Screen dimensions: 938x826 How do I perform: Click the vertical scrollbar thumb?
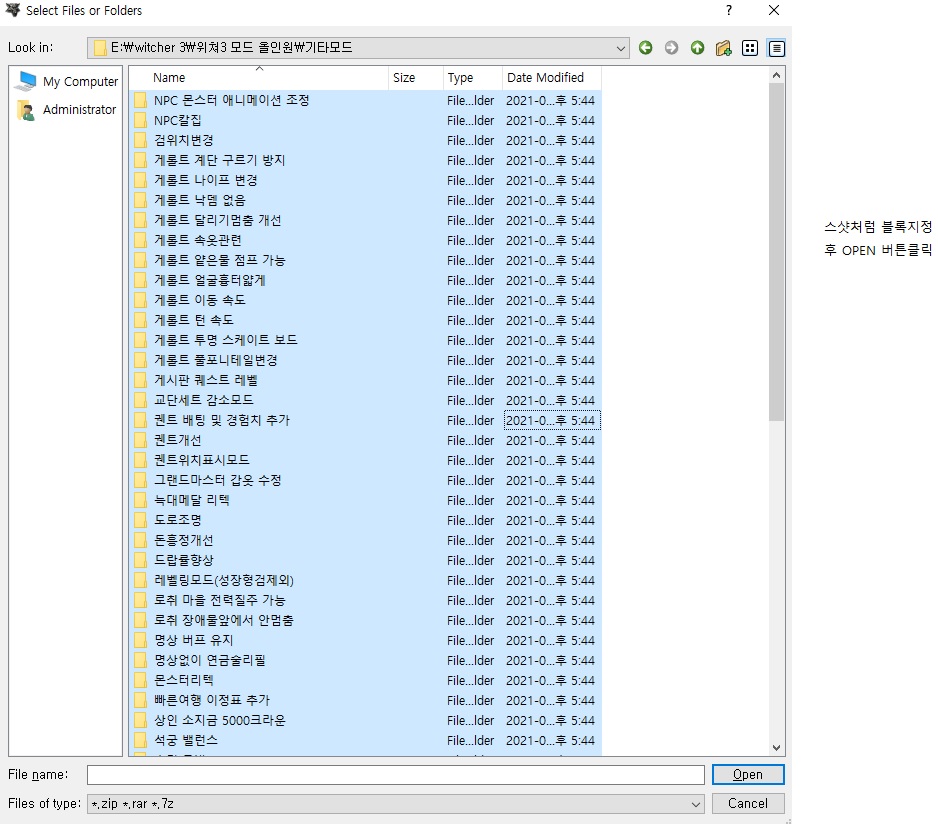pyautogui.click(x=776, y=252)
